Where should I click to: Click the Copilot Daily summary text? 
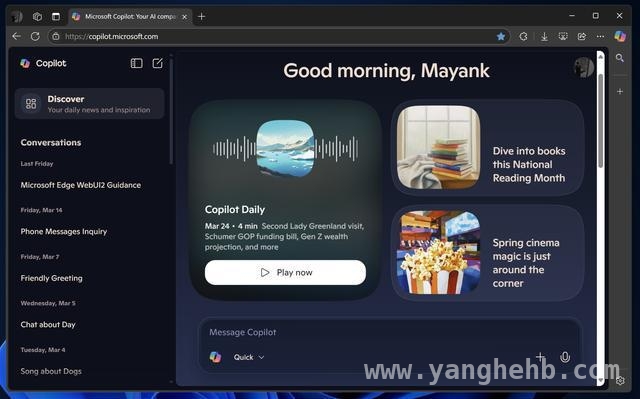tap(284, 237)
